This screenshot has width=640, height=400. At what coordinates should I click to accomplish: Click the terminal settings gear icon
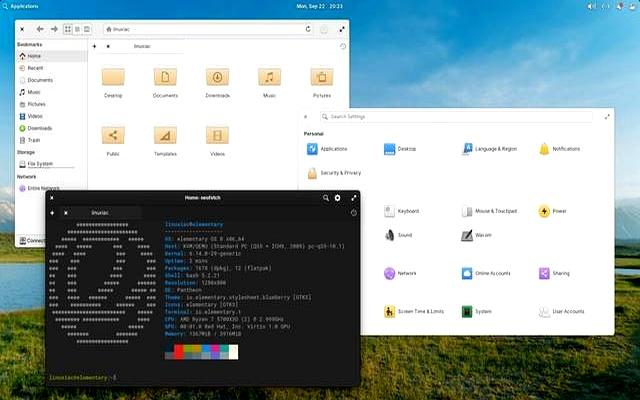tap(338, 198)
